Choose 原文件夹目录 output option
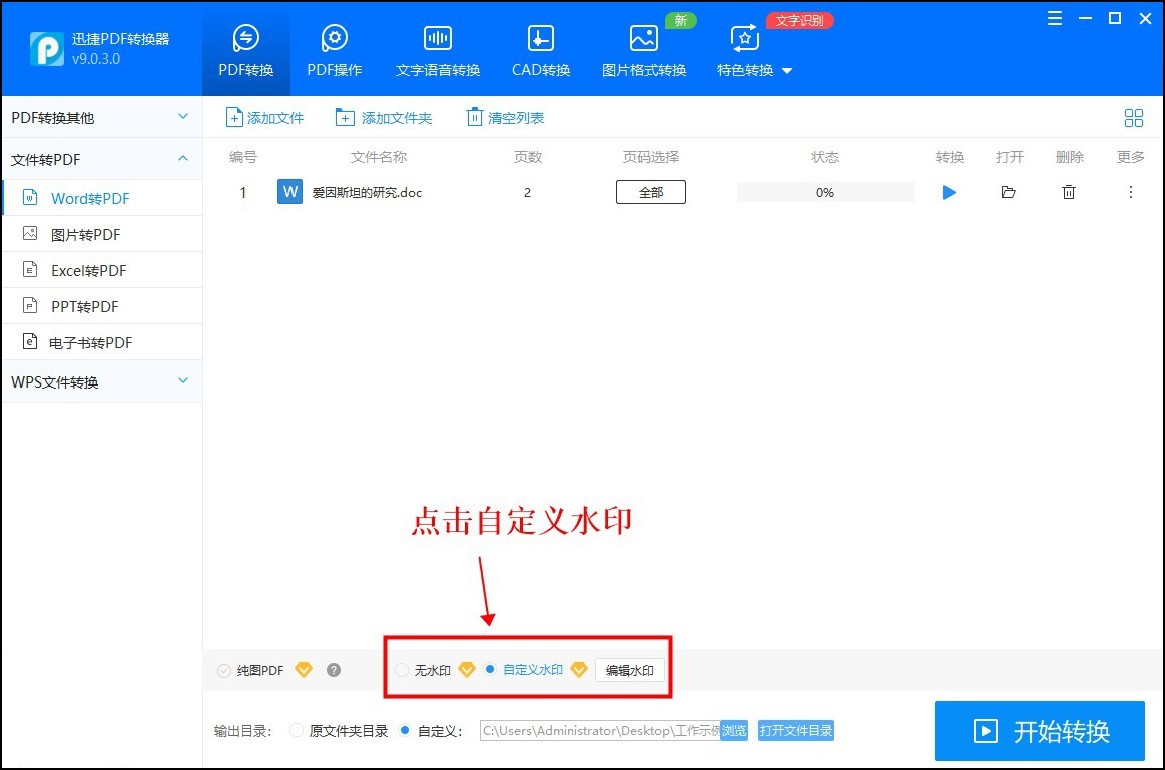This screenshot has width=1165, height=770. [296, 731]
